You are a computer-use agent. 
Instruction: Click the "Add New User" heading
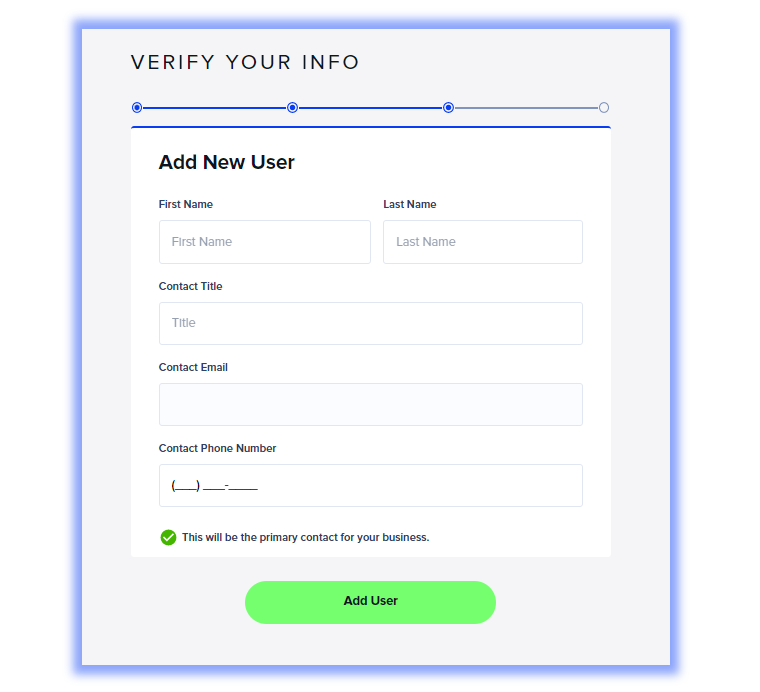(x=227, y=162)
